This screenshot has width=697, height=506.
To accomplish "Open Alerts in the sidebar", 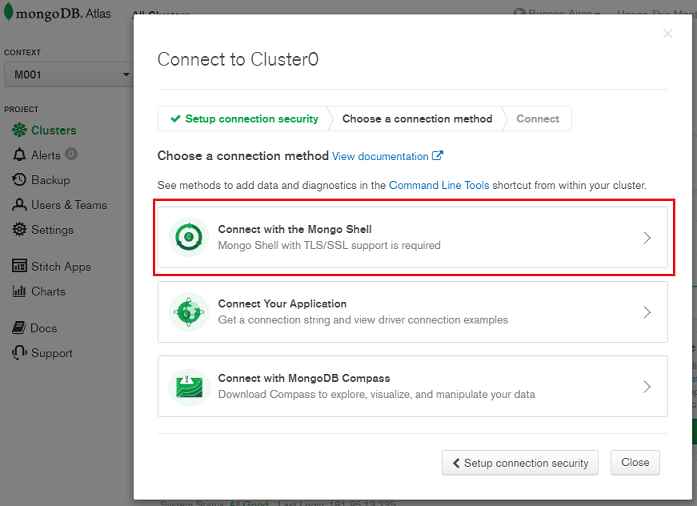I will click(46, 155).
